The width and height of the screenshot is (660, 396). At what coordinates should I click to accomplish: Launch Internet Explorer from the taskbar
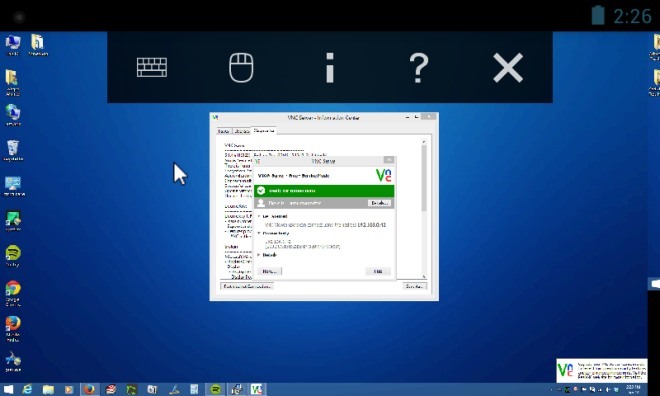pos(27,389)
